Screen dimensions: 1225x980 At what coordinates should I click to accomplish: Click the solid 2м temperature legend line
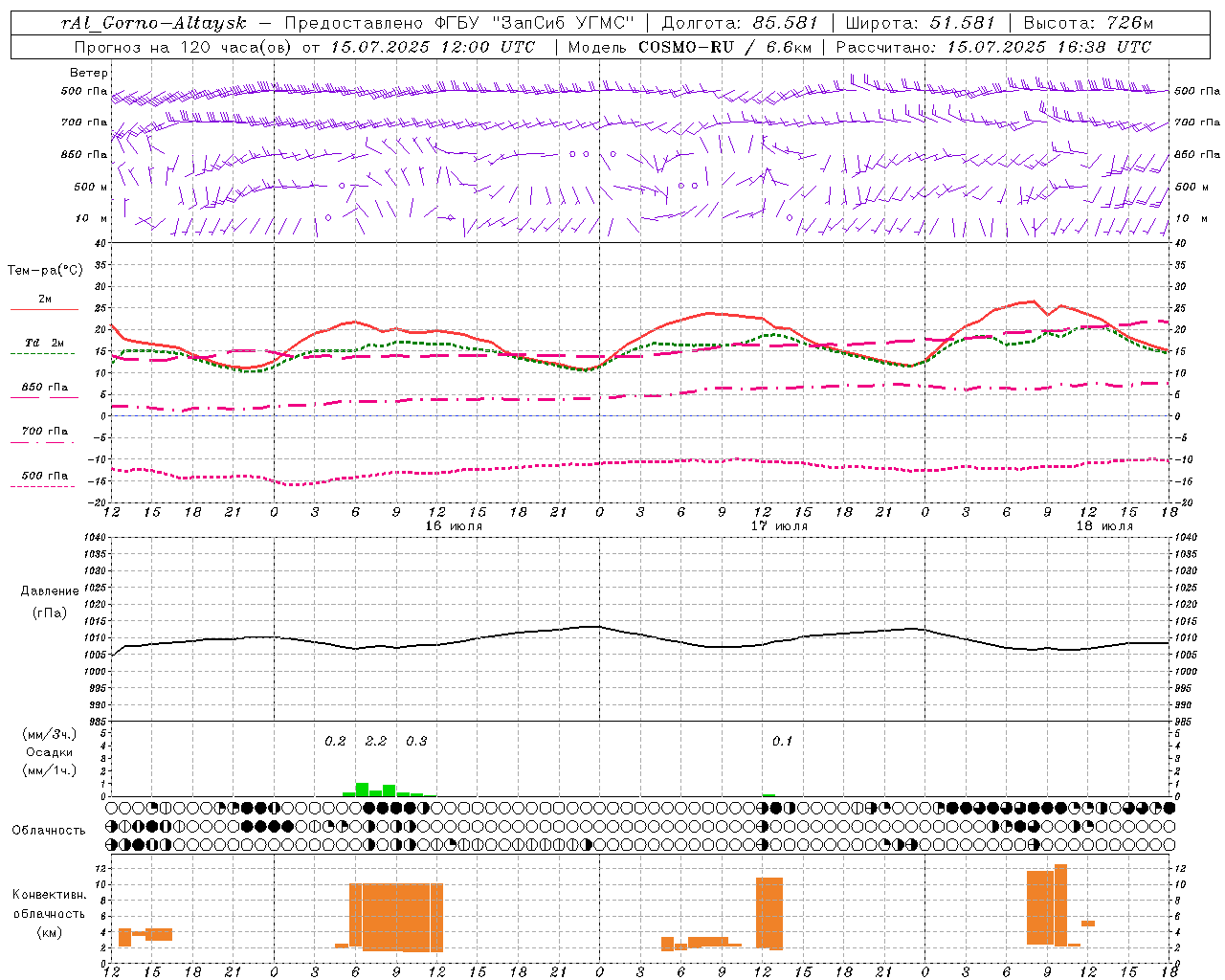click(x=44, y=309)
